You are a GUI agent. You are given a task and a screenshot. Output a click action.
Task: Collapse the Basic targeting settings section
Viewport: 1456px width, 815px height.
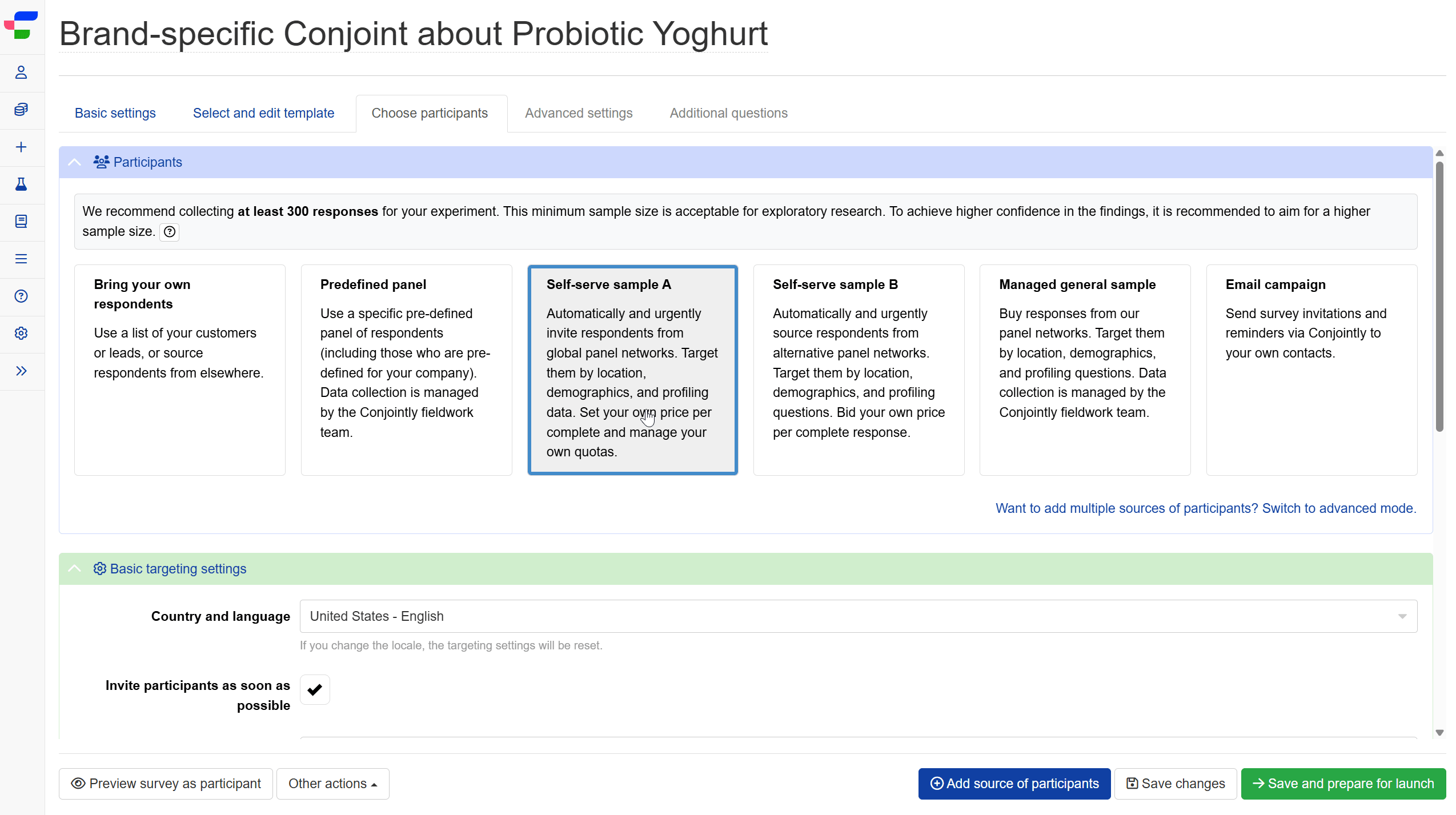75,569
